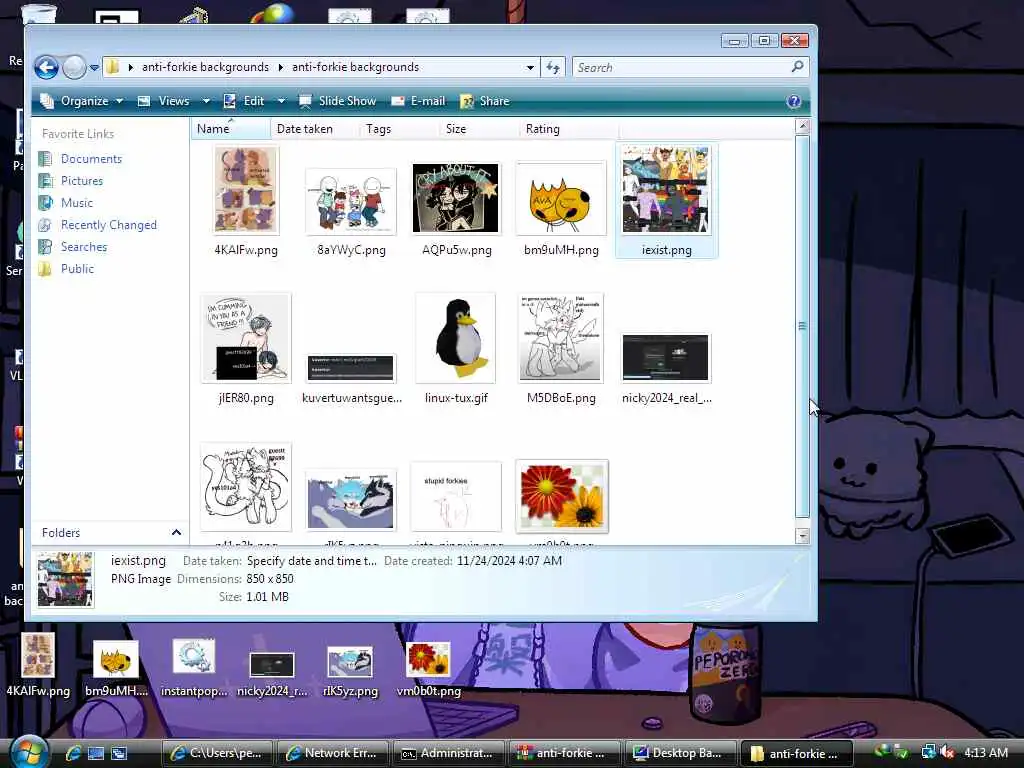Sort by the Tags column

[x=399, y=129]
